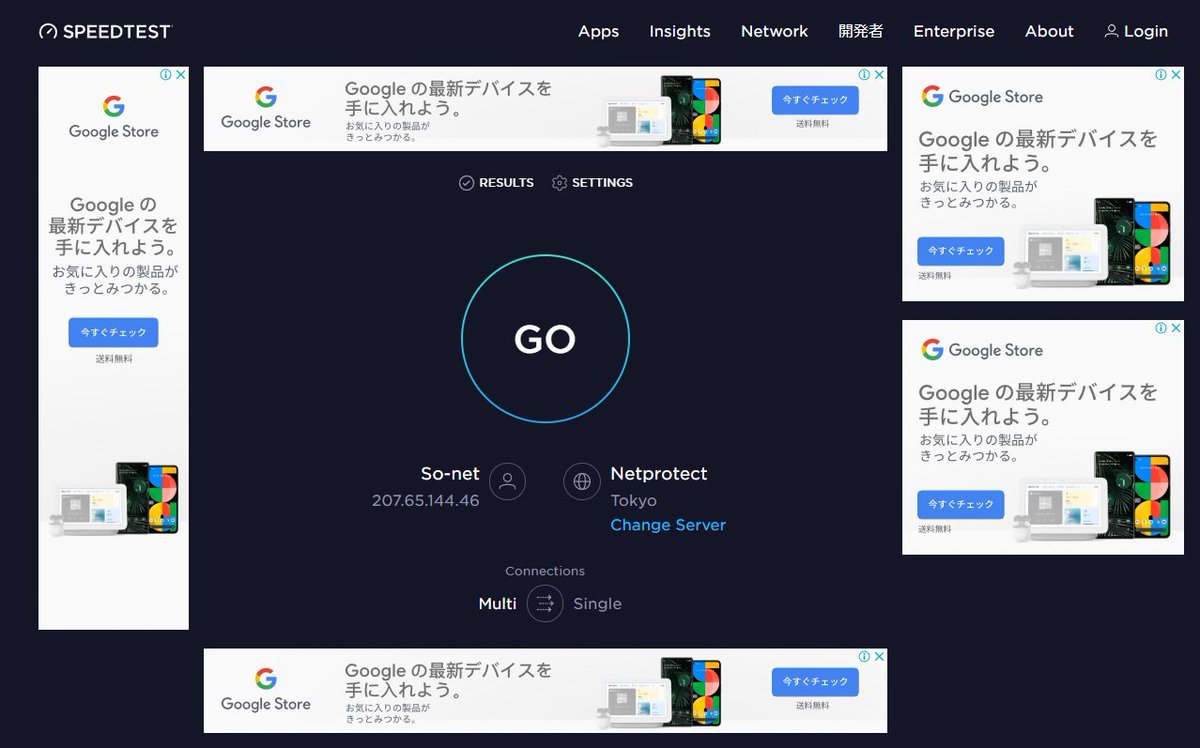Click 今すぐチェック button in bottom banner ad

[815, 682]
